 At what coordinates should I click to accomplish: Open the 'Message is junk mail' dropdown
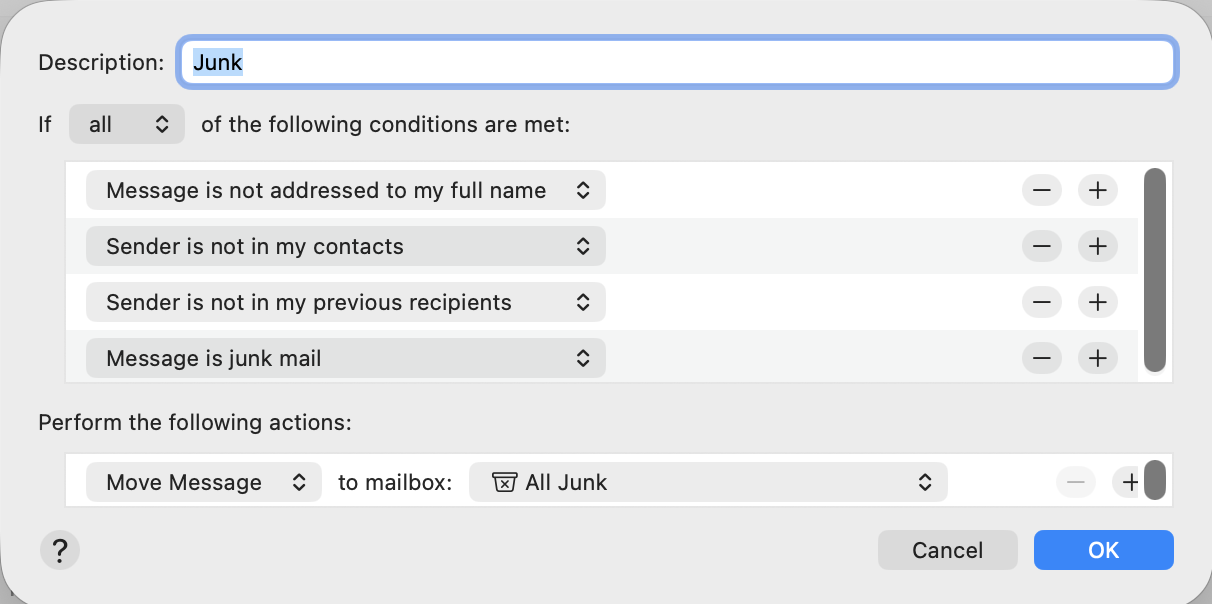345,358
